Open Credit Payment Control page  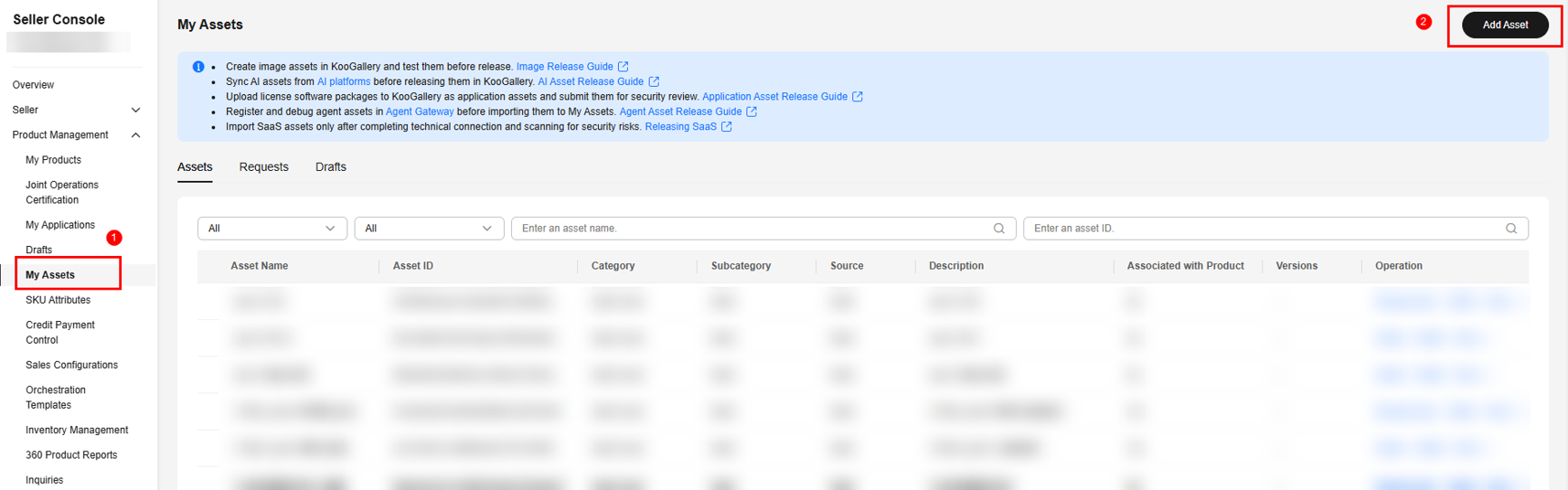point(60,332)
